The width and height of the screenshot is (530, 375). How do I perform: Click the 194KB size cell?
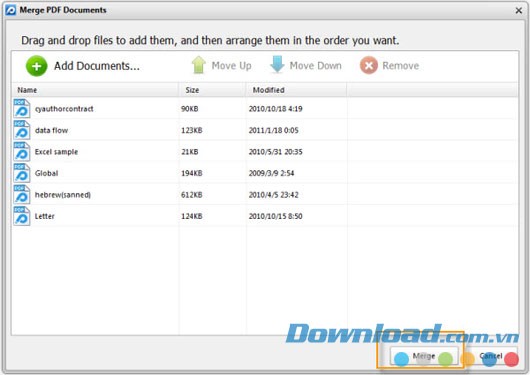(192, 173)
